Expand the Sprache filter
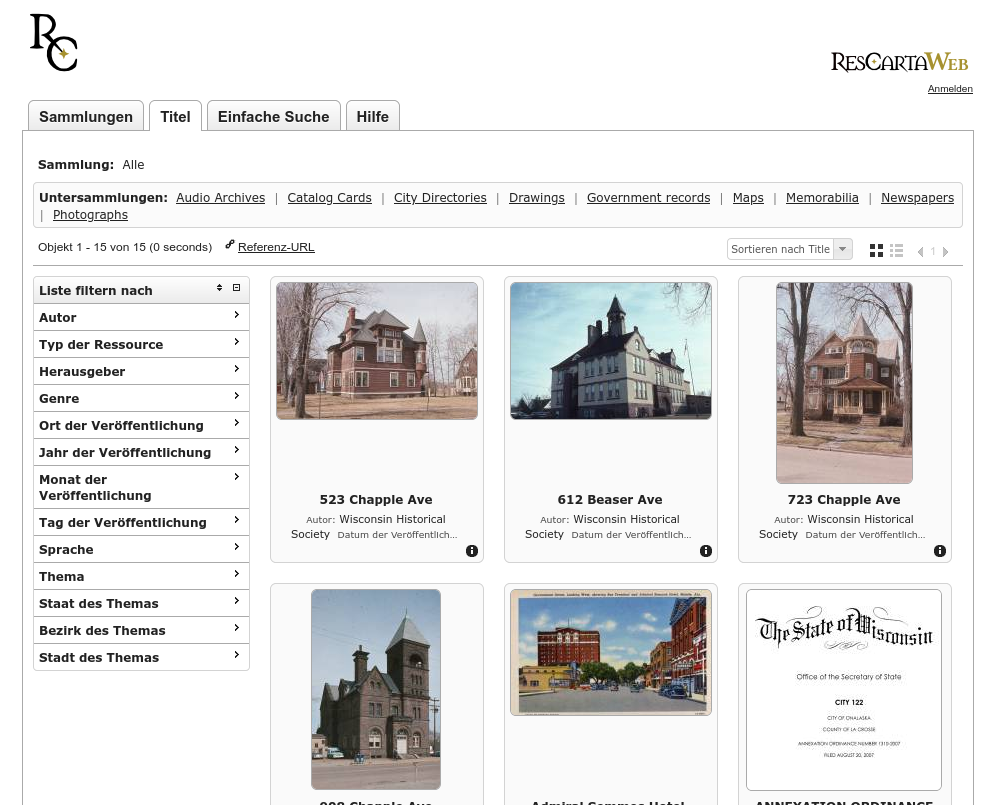 tap(141, 550)
